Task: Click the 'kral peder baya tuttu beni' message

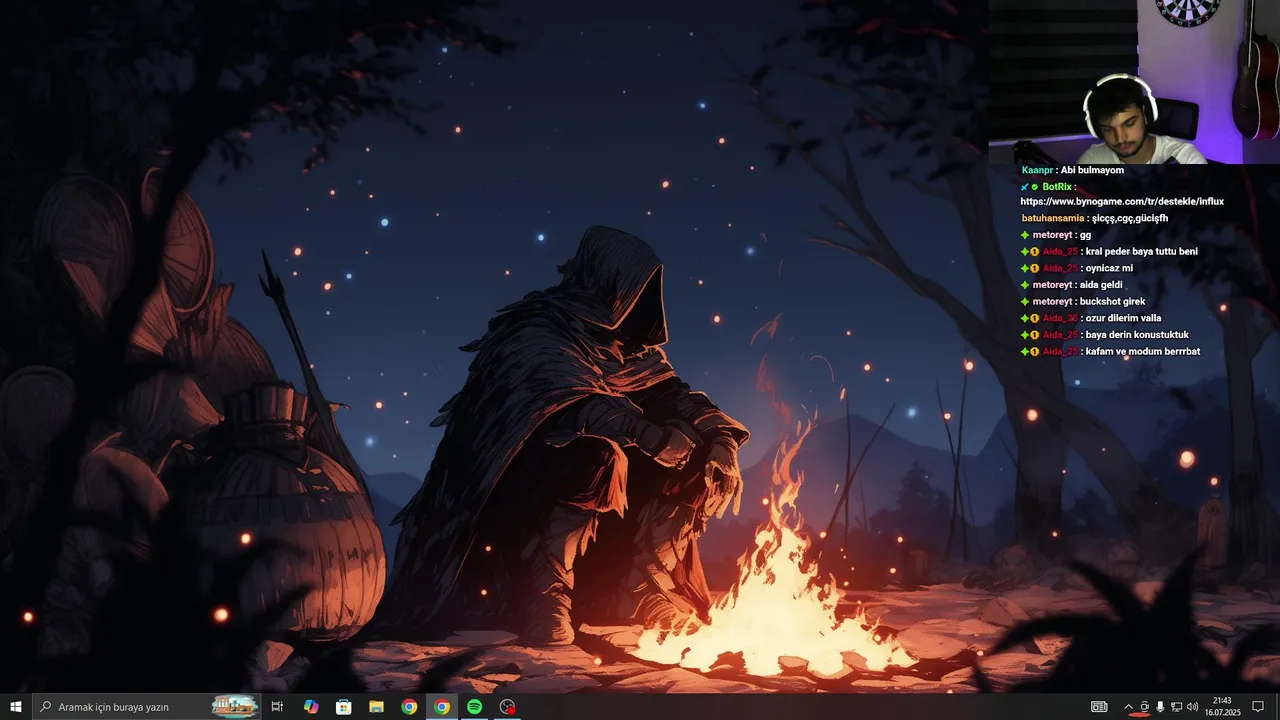Action: [x=1109, y=252]
